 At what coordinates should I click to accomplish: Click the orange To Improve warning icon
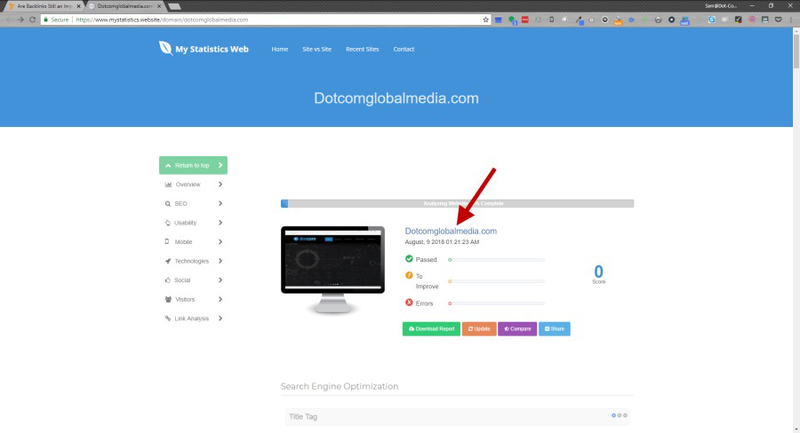tap(408, 276)
